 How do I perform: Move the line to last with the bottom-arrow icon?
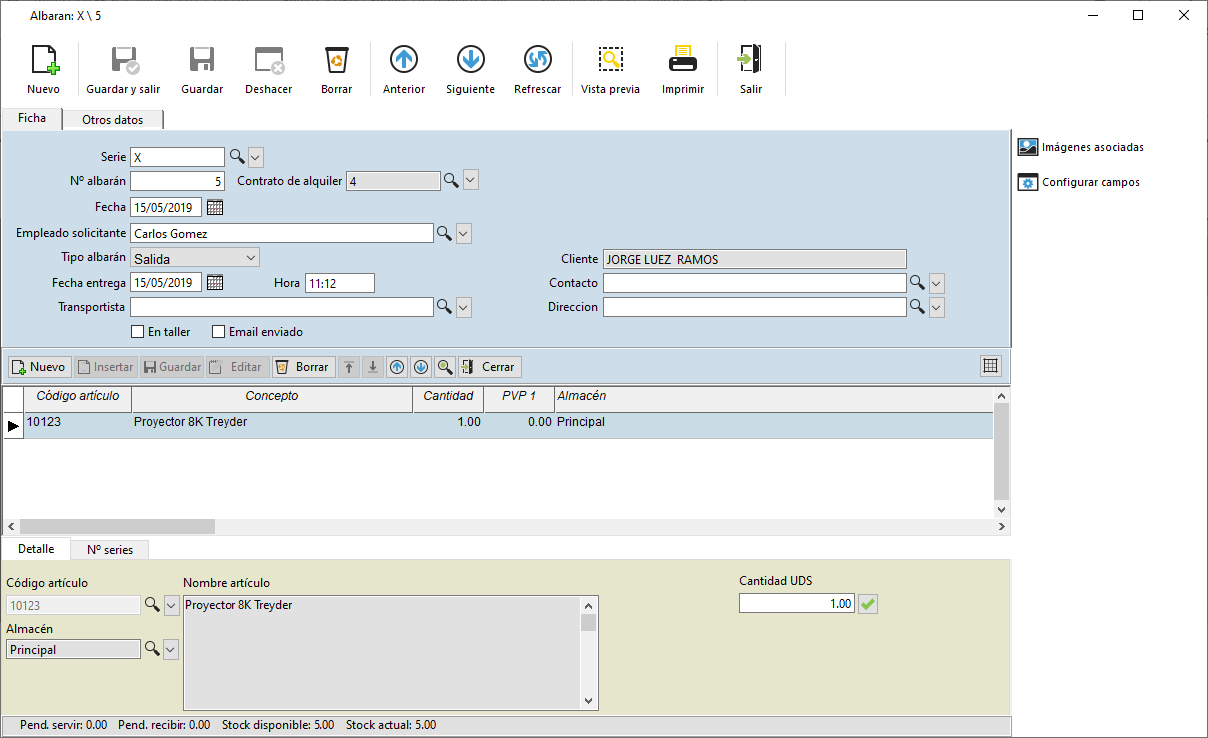(x=373, y=367)
